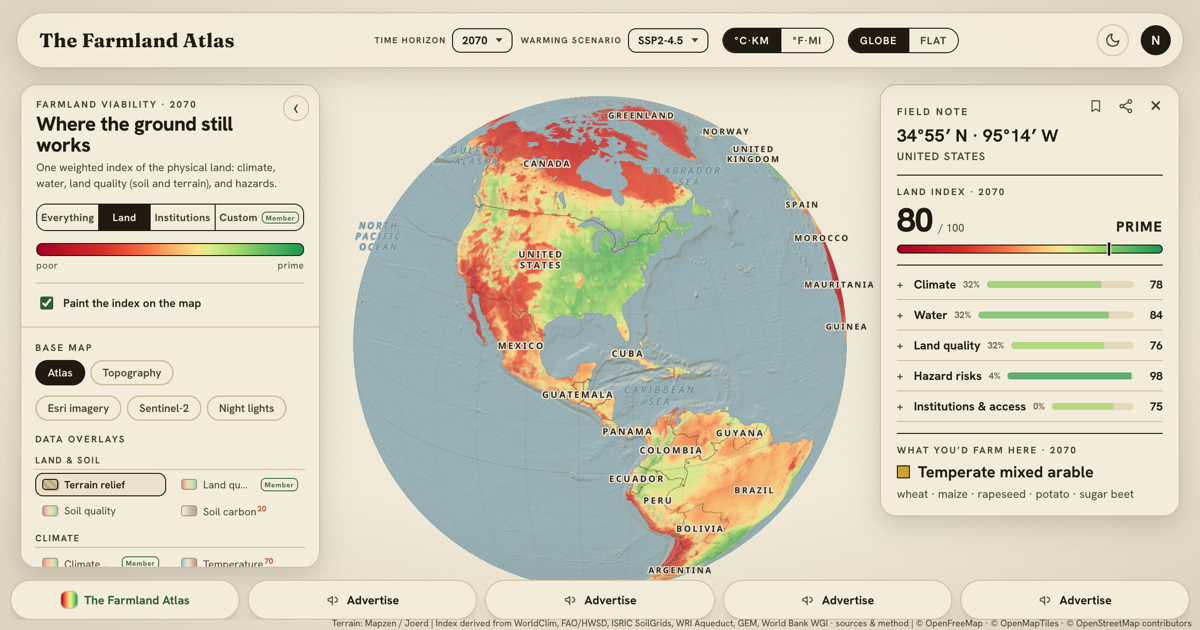The width and height of the screenshot is (1200, 630).
Task: Enable the Soil carbon overlay
Action: 224,511
